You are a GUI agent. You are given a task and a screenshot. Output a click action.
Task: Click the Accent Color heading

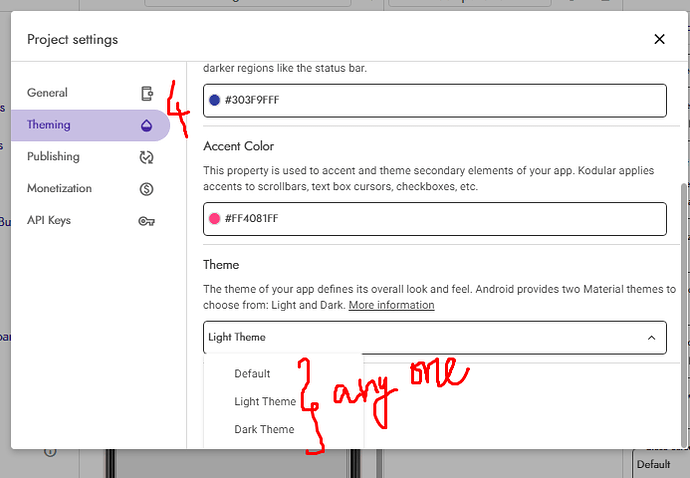[239, 146]
